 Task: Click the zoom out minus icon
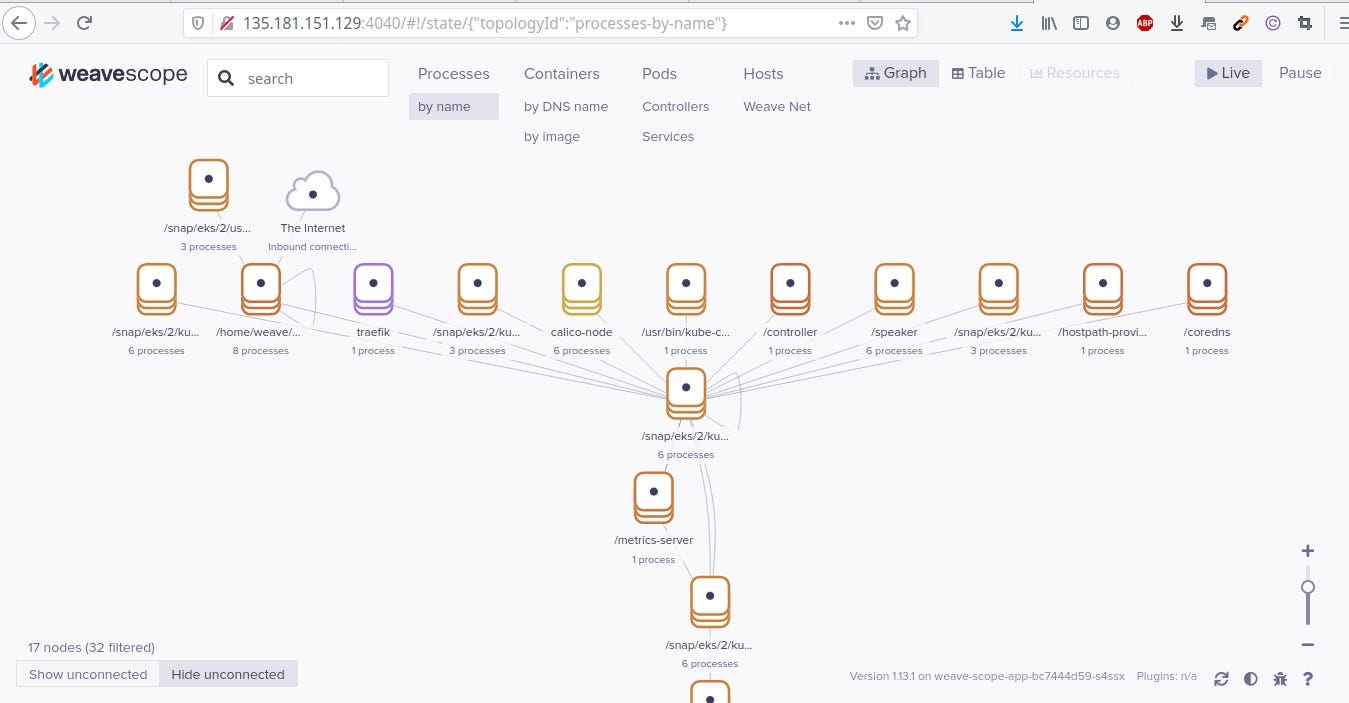1307,645
